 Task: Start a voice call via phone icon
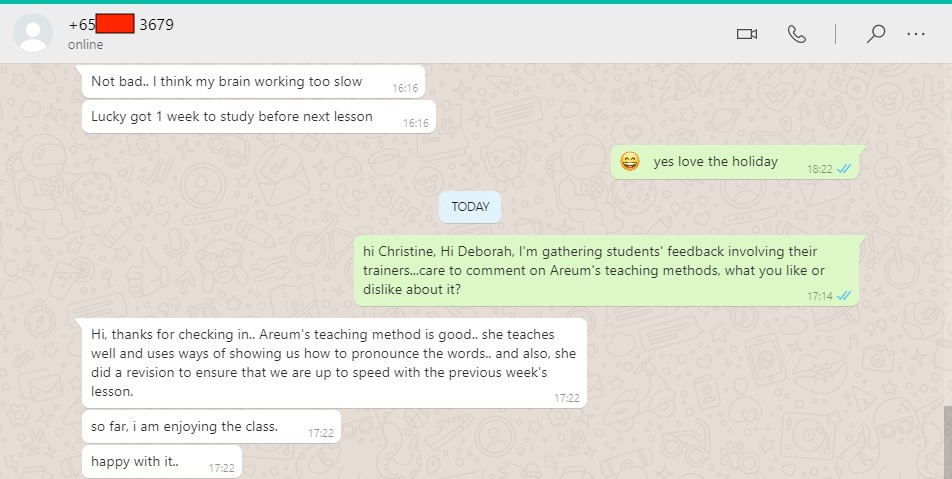tap(797, 34)
